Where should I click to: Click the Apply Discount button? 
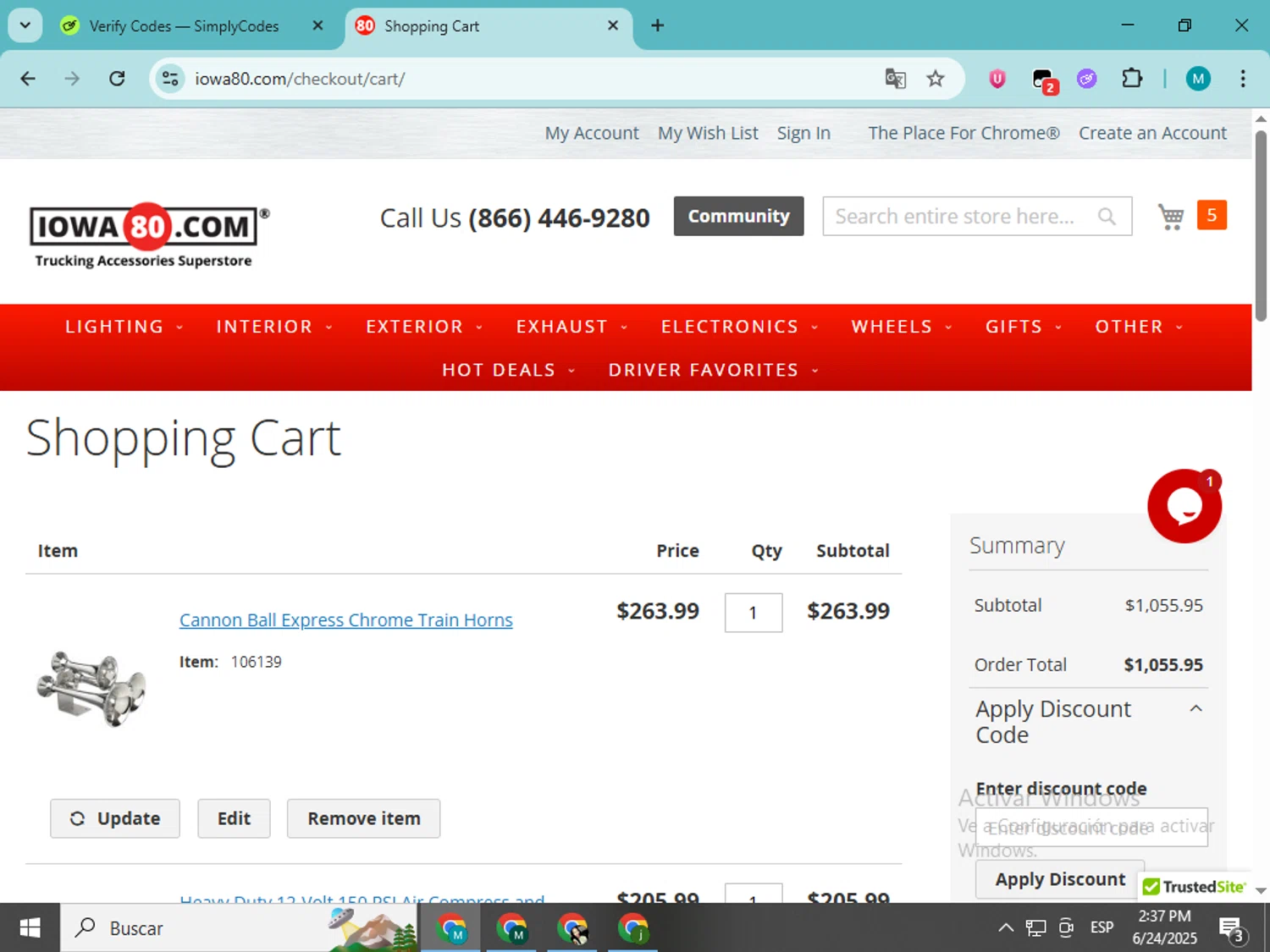click(x=1060, y=879)
